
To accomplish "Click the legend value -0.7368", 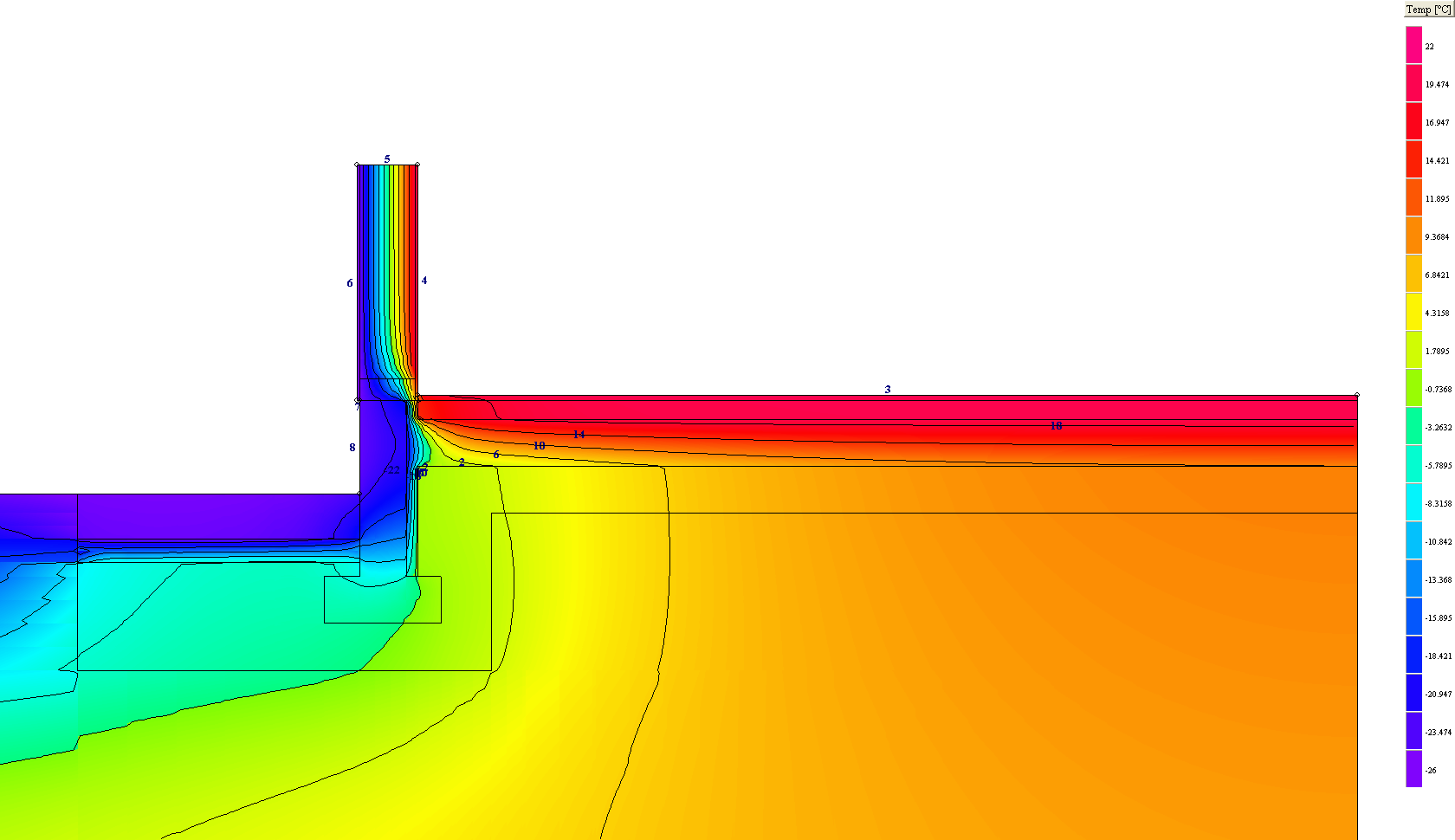I will click(1439, 390).
